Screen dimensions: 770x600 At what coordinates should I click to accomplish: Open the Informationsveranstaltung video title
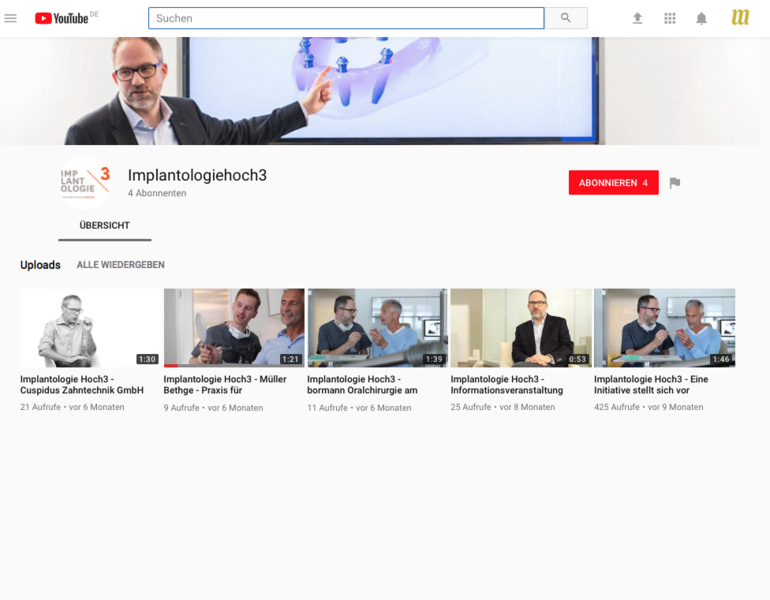point(506,385)
